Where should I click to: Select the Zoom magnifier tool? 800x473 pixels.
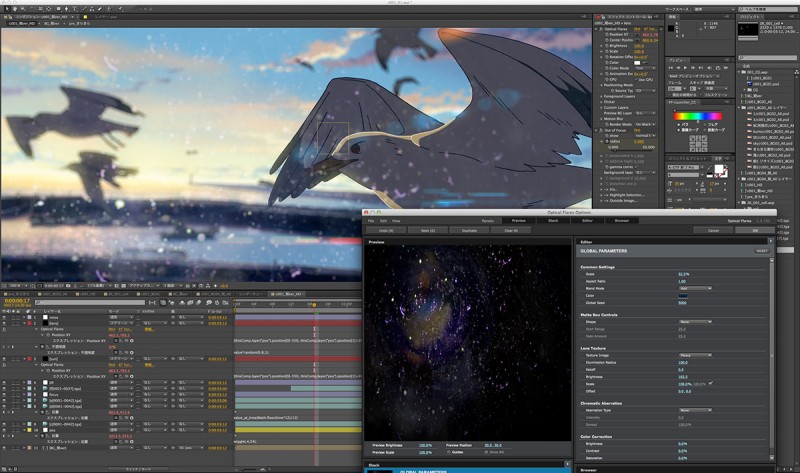tap(23, 9)
